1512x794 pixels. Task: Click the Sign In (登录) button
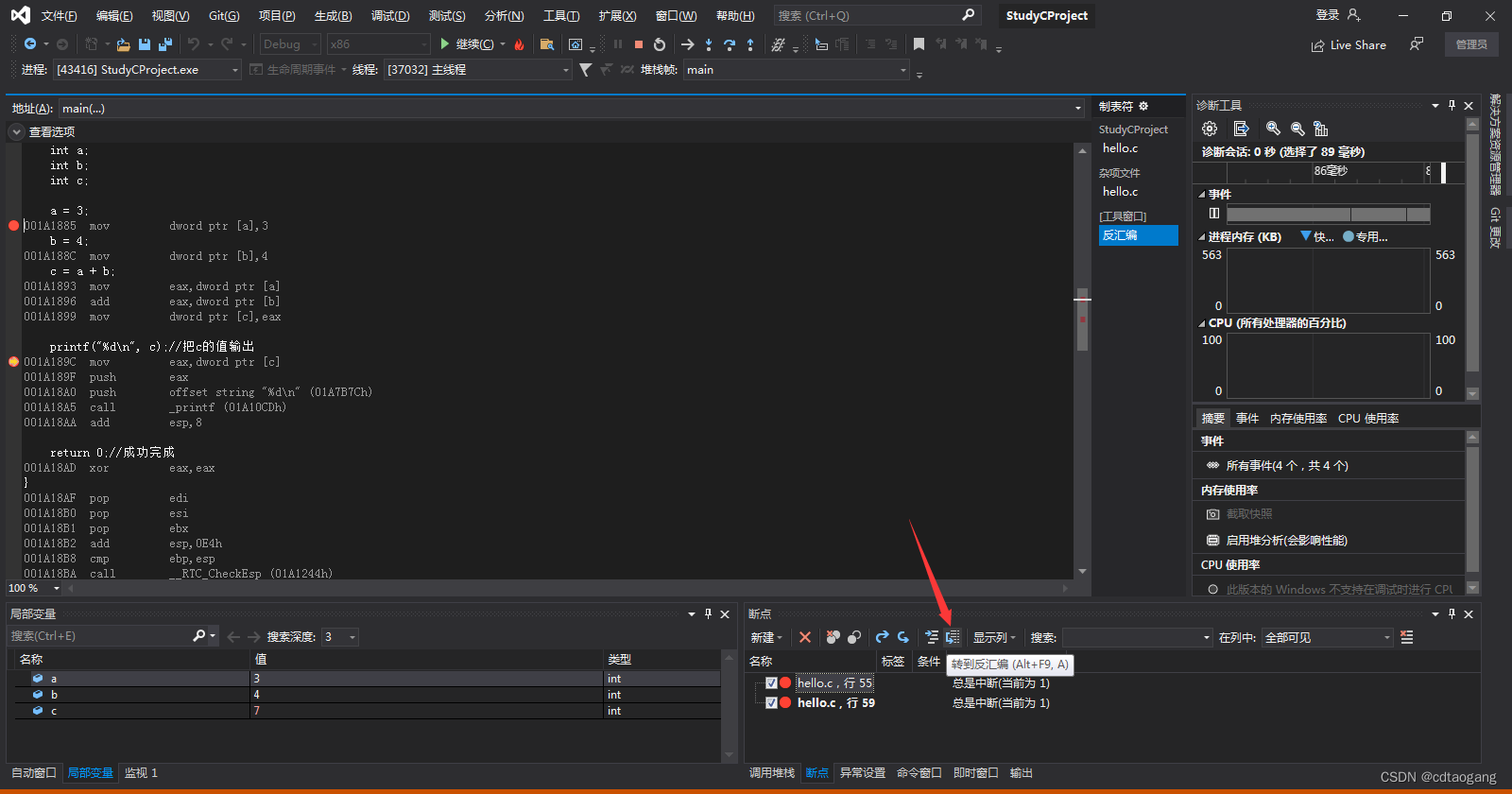[1337, 15]
